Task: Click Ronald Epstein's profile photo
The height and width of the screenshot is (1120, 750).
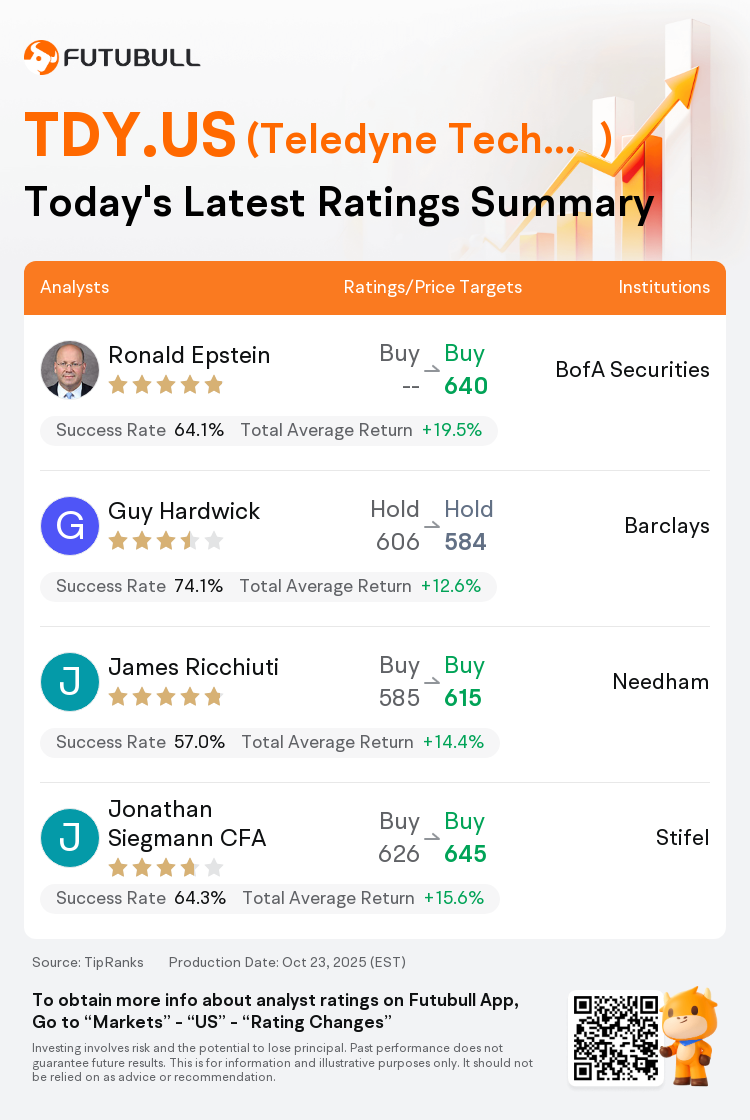Action: [70, 370]
